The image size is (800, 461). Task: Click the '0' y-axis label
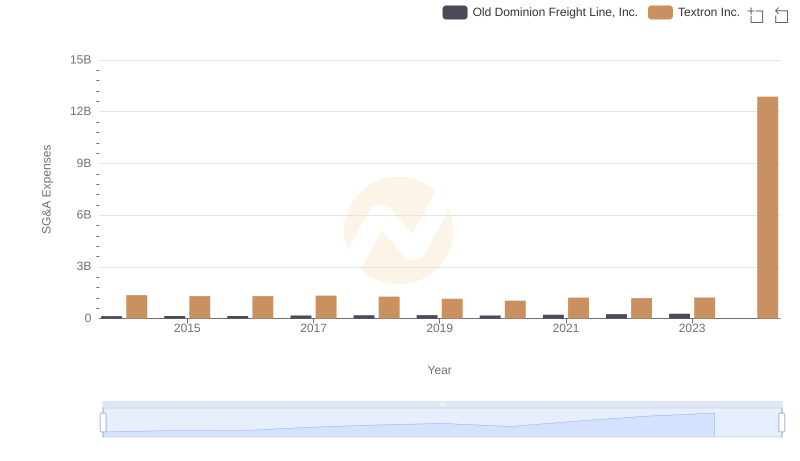(88, 318)
